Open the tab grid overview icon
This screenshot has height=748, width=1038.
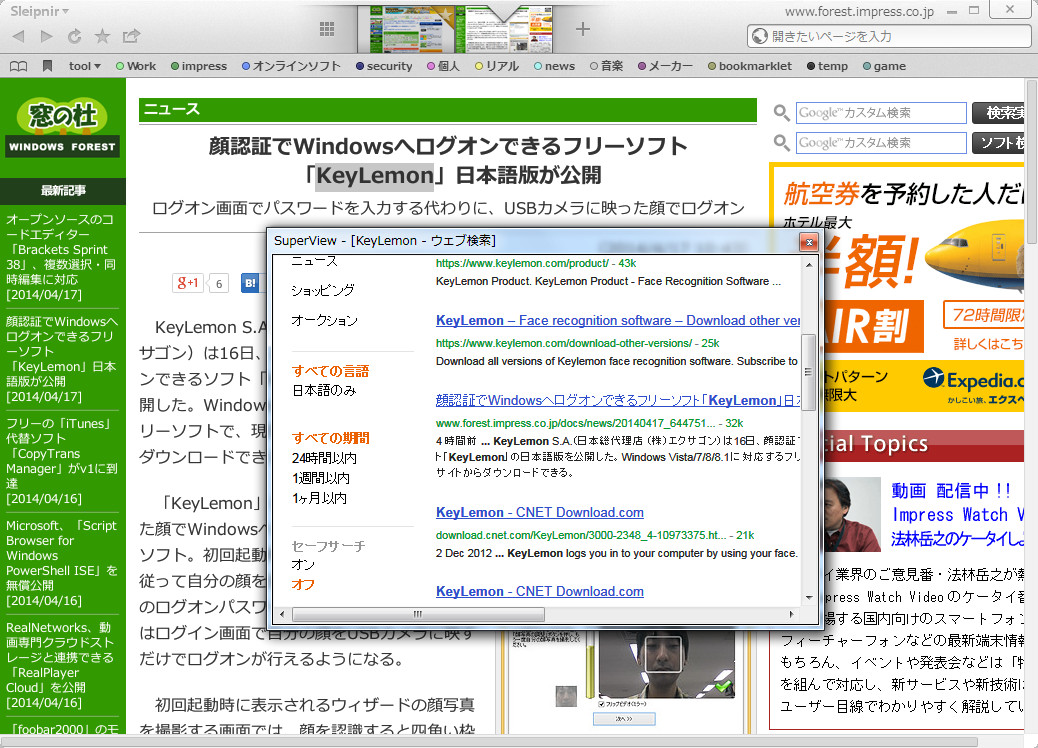(327, 28)
